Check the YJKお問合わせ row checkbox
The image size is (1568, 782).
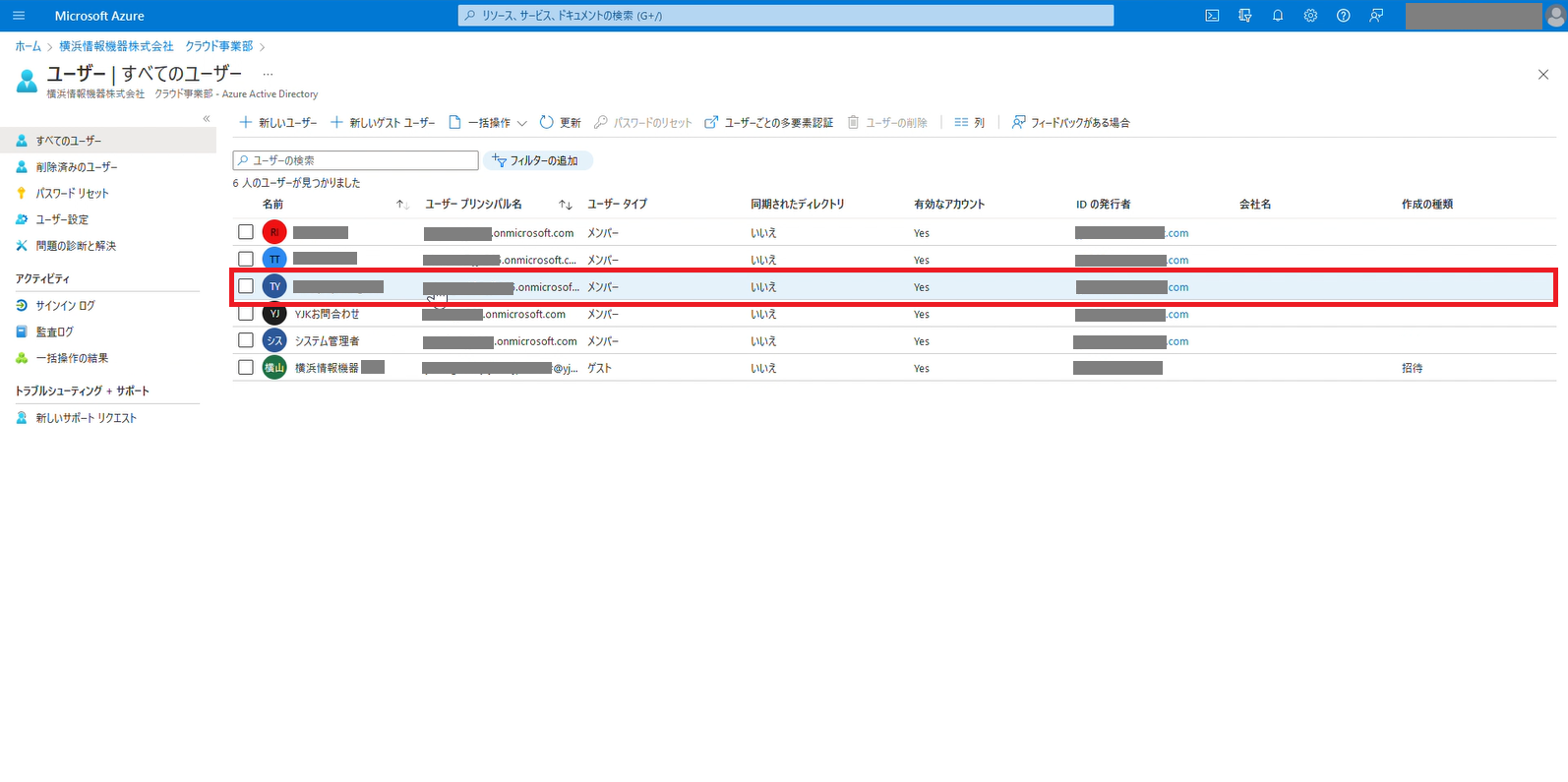[x=246, y=313]
